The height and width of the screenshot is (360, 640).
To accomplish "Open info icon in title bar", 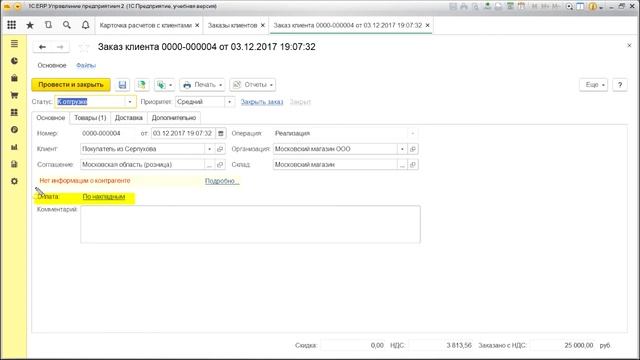I will [592, 7].
